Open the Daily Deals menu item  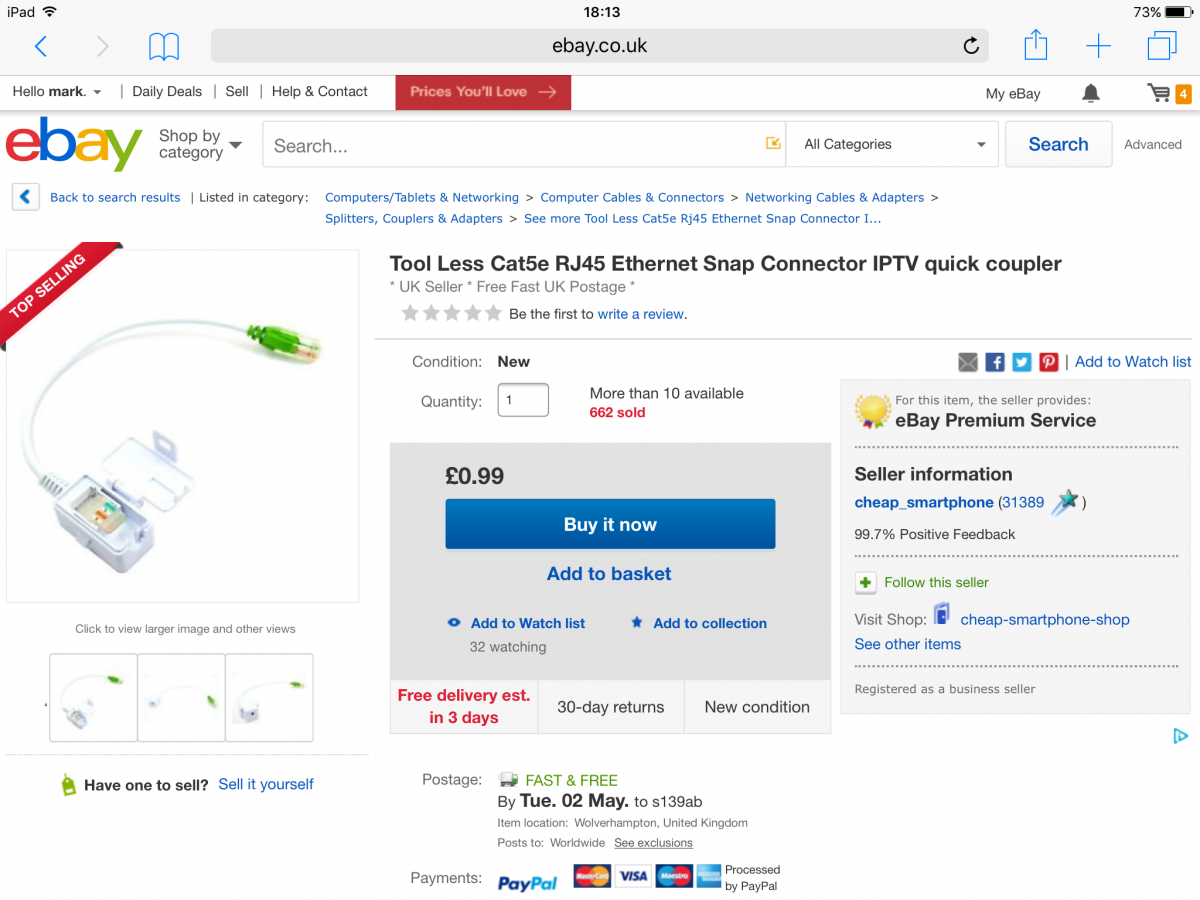(167, 91)
